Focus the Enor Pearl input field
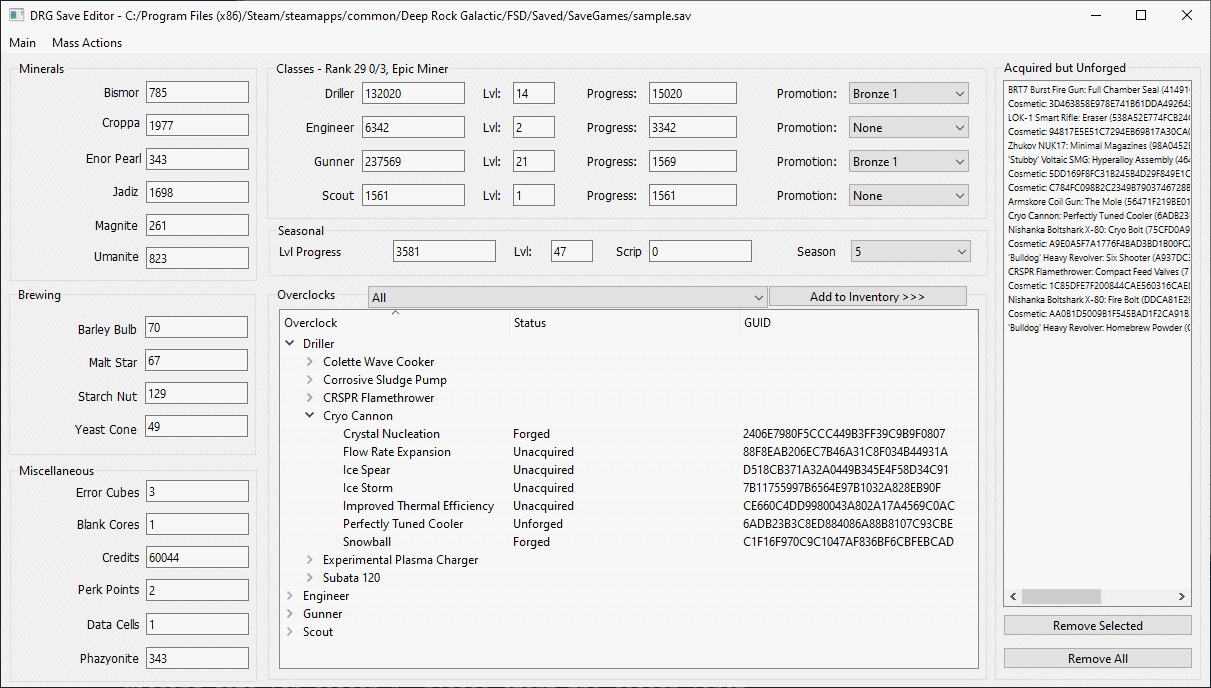The height and width of the screenshot is (688, 1211). coord(197,160)
